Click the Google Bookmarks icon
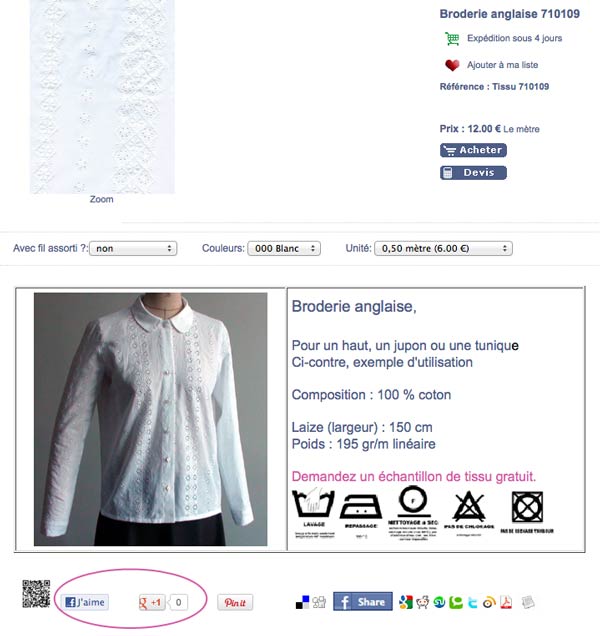Image resolution: width=600 pixels, height=636 pixels. pyautogui.click(x=406, y=602)
